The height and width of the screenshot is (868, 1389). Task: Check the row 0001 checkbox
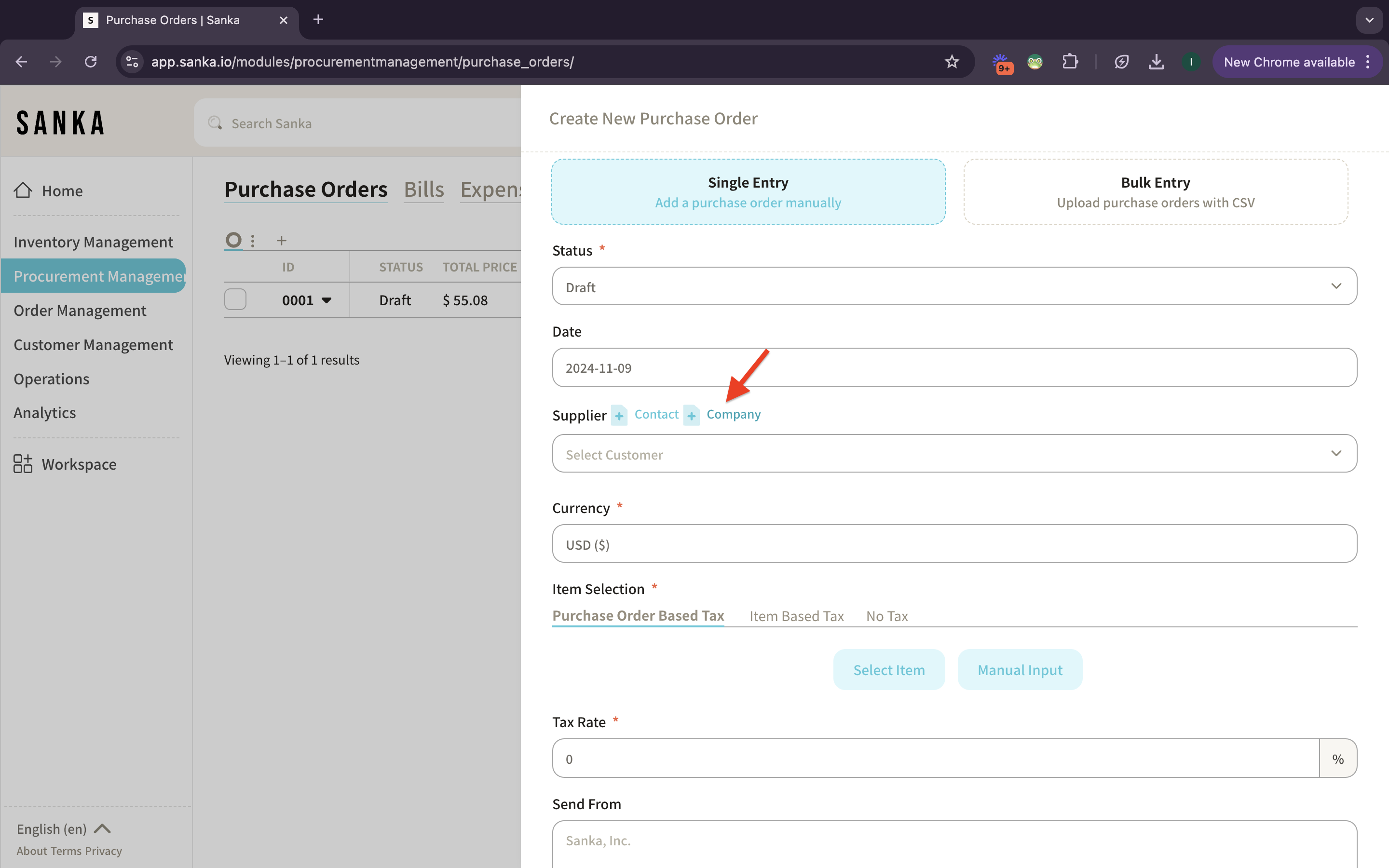235,299
